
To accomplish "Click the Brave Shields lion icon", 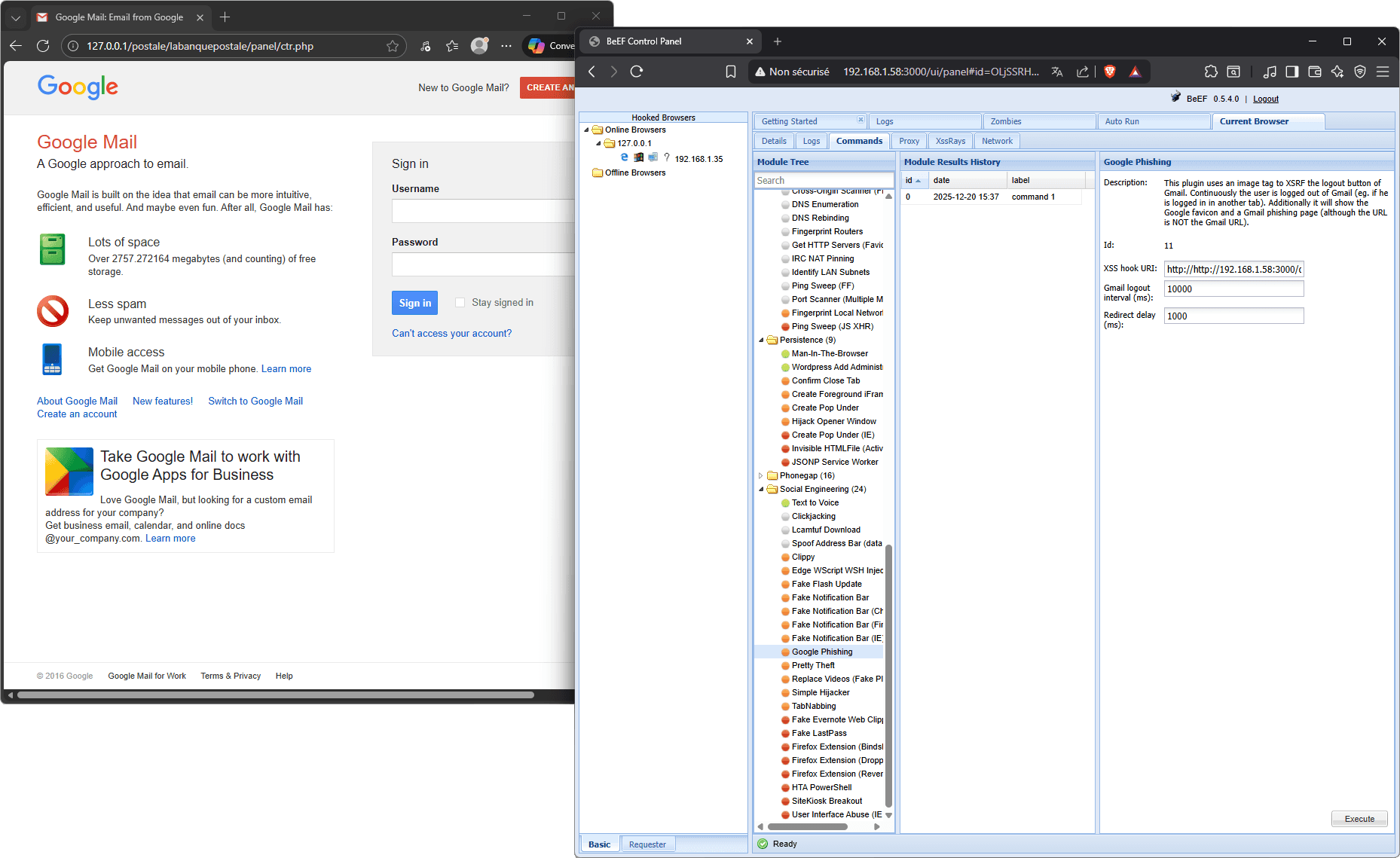I will pos(1109,72).
